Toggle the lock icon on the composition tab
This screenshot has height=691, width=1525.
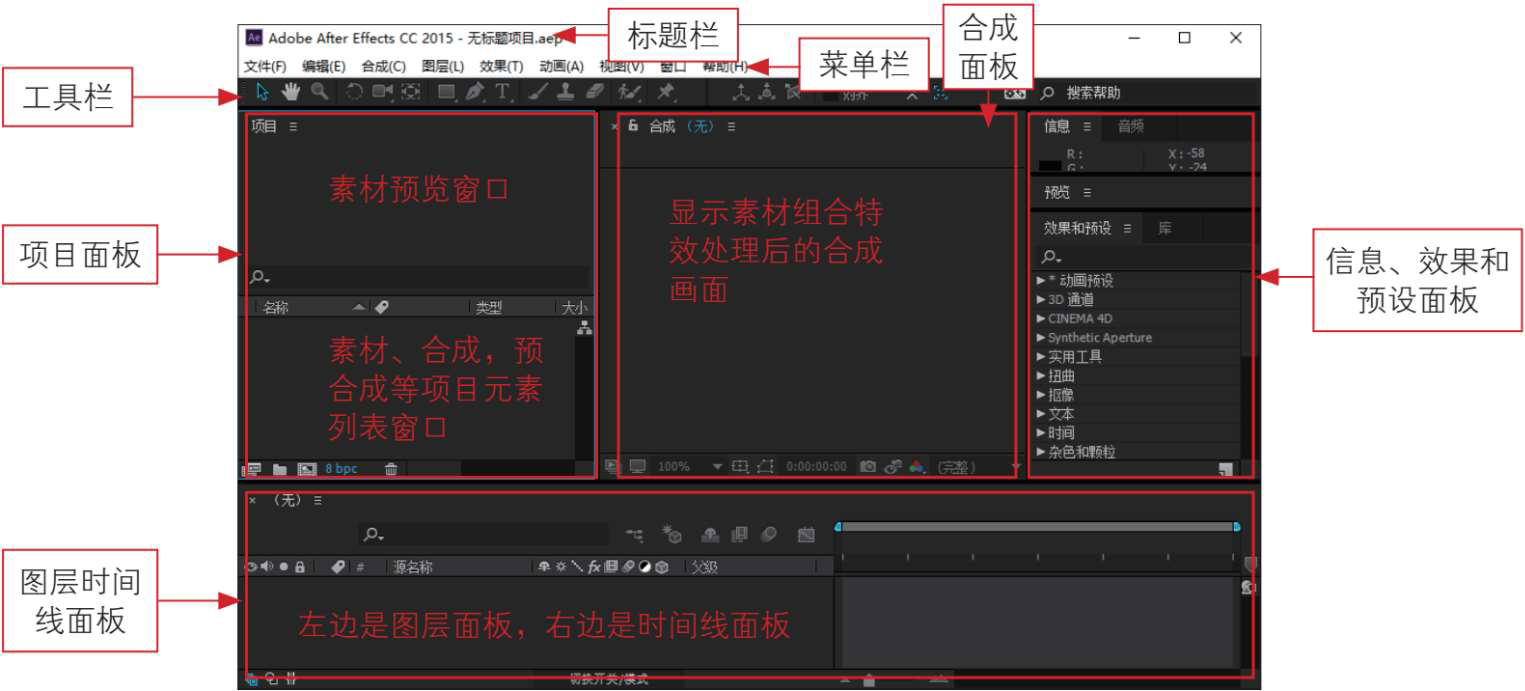[633, 126]
